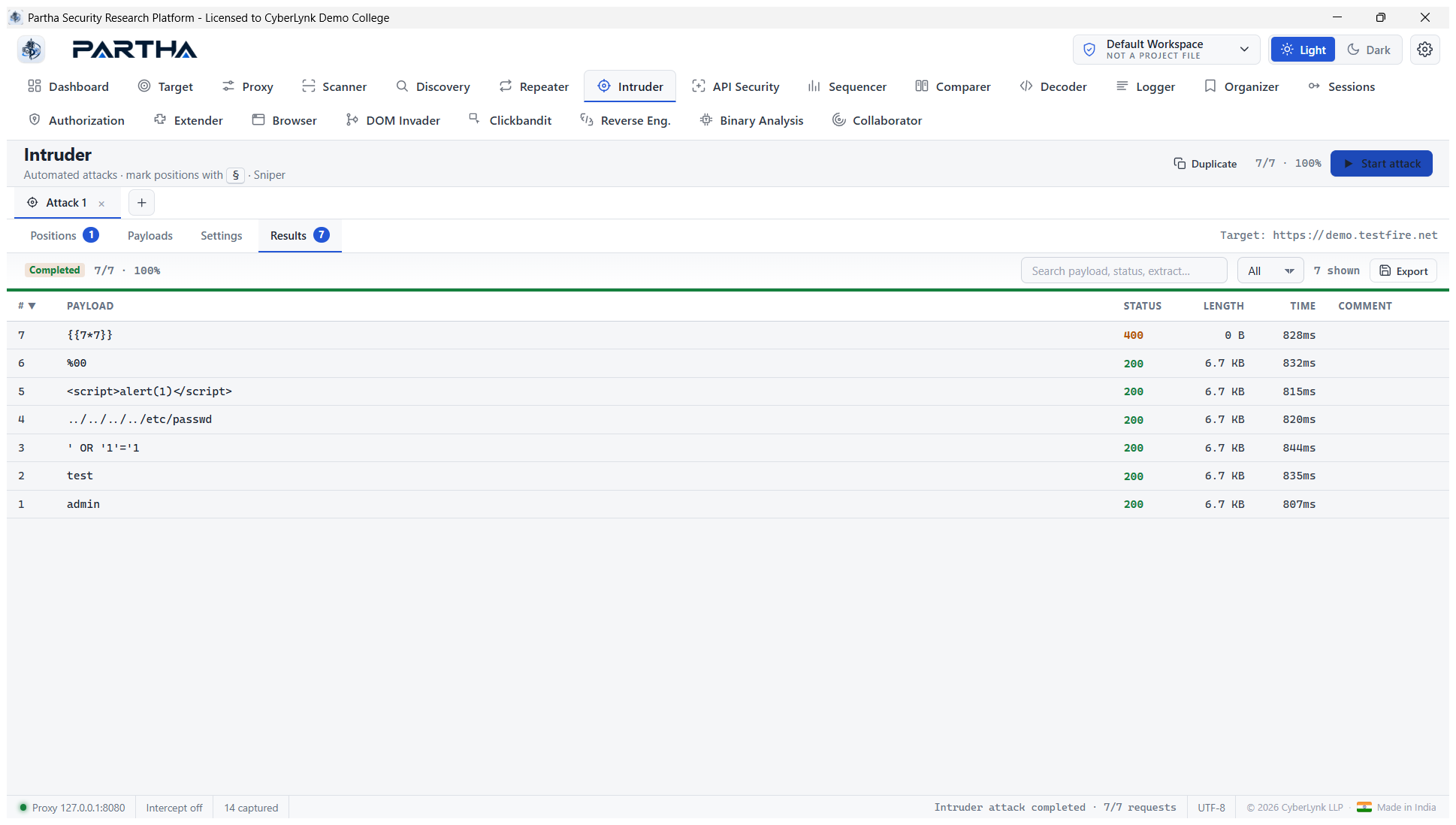Open the Dashboard module

68,86
